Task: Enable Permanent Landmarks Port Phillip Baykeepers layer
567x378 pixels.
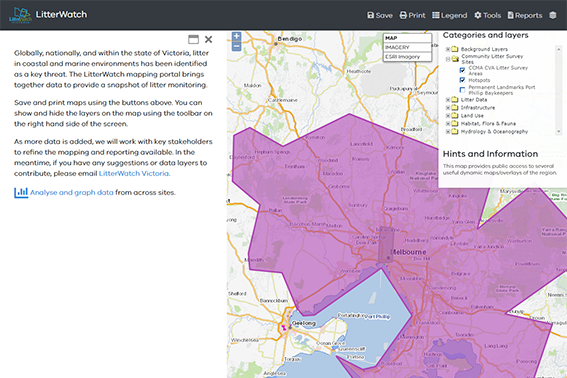Action: [x=462, y=90]
